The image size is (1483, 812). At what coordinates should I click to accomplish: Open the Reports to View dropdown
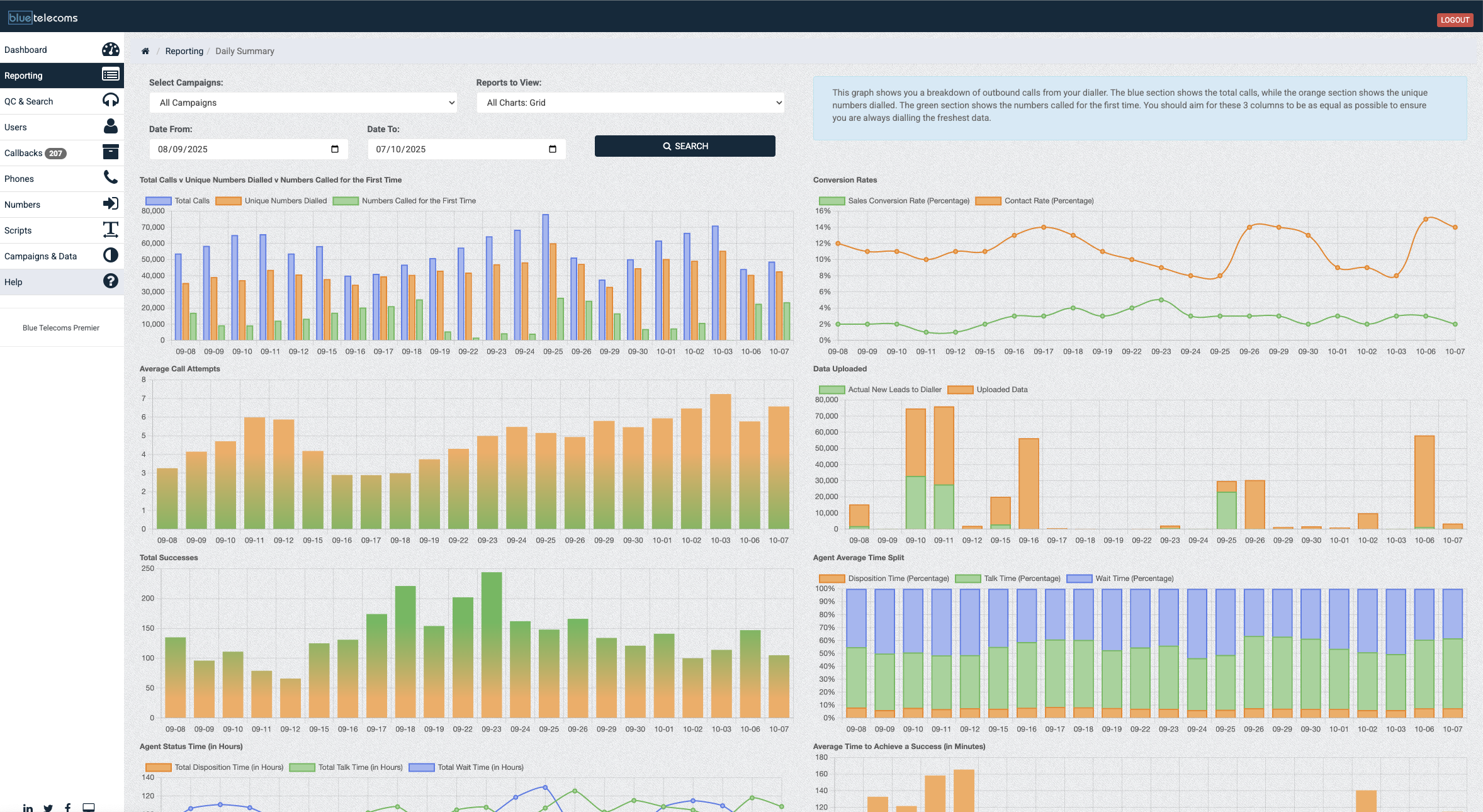tap(629, 102)
